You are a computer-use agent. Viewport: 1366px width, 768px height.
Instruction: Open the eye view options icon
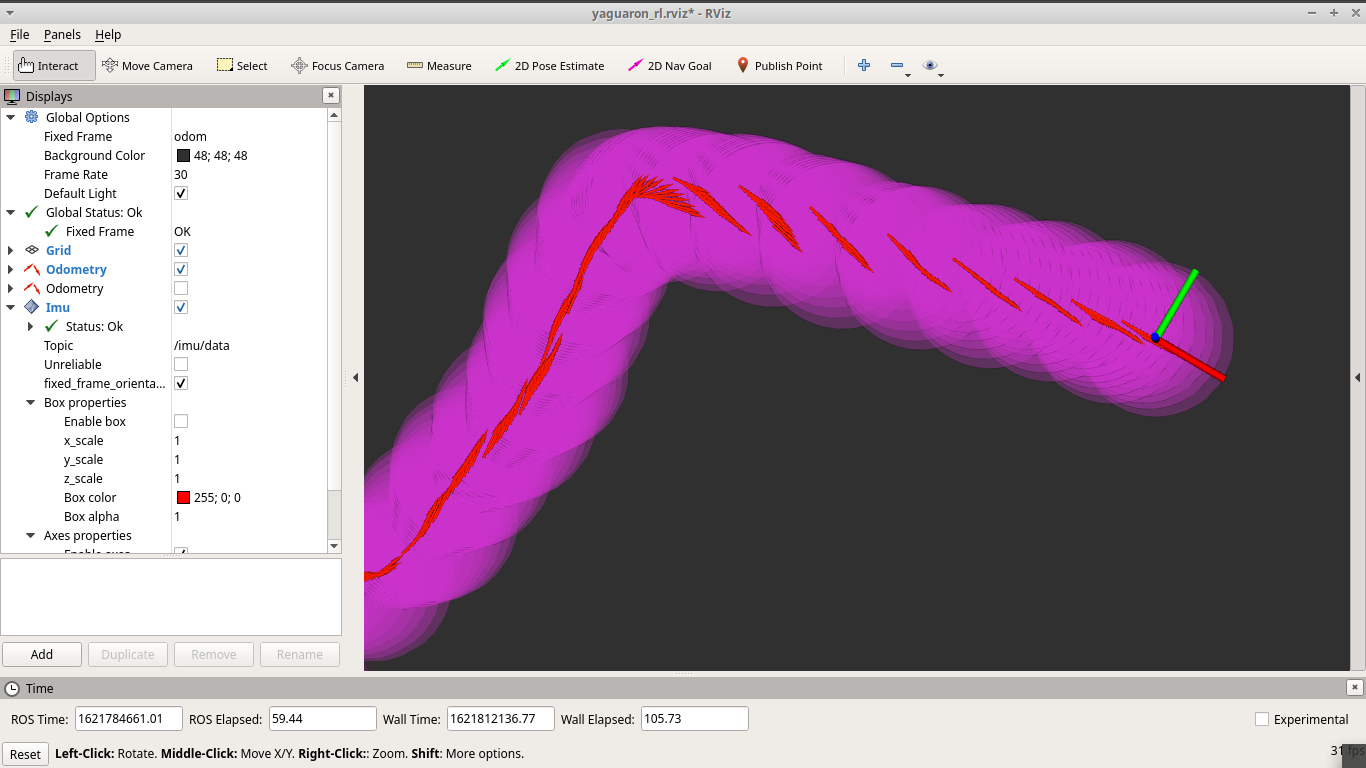coord(930,65)
